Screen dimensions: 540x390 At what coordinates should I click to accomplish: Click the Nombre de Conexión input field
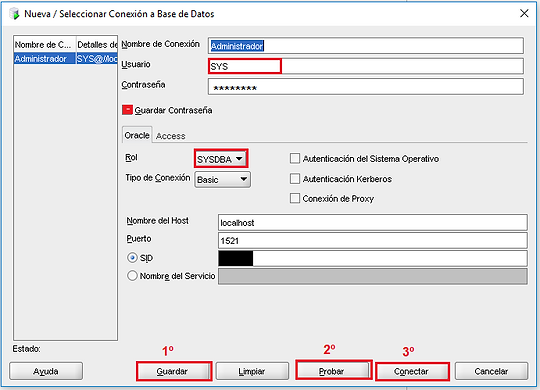pos(366,46)
